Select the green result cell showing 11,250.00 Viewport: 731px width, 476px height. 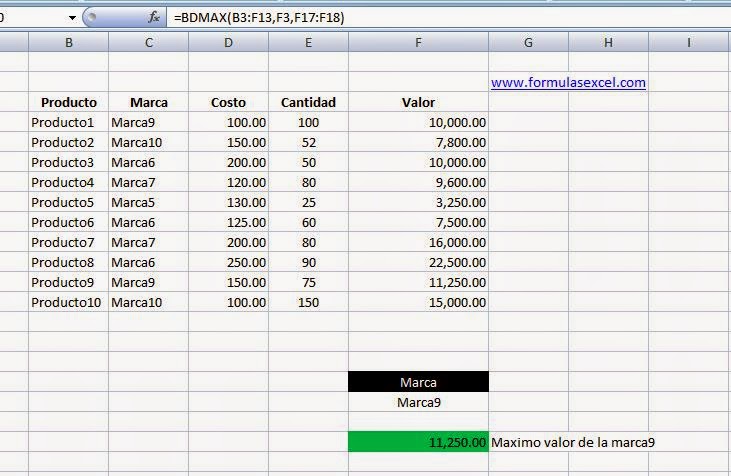coord(418,442)
